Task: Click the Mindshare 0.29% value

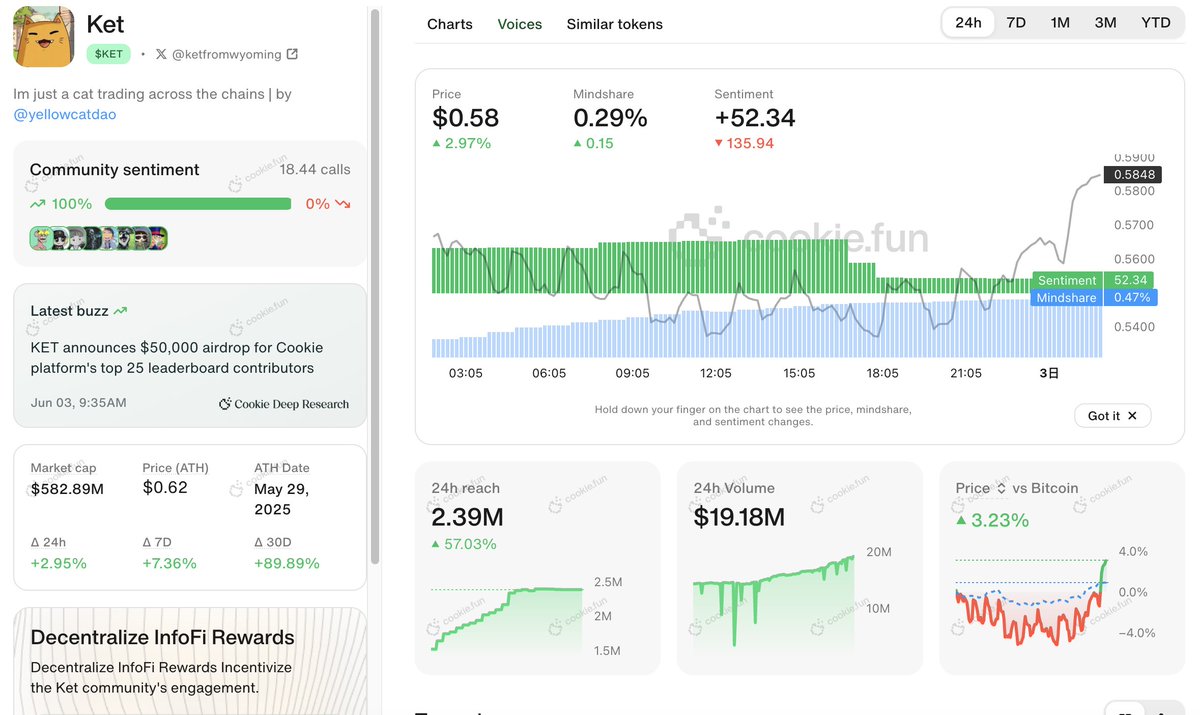Action: (610, 118)
